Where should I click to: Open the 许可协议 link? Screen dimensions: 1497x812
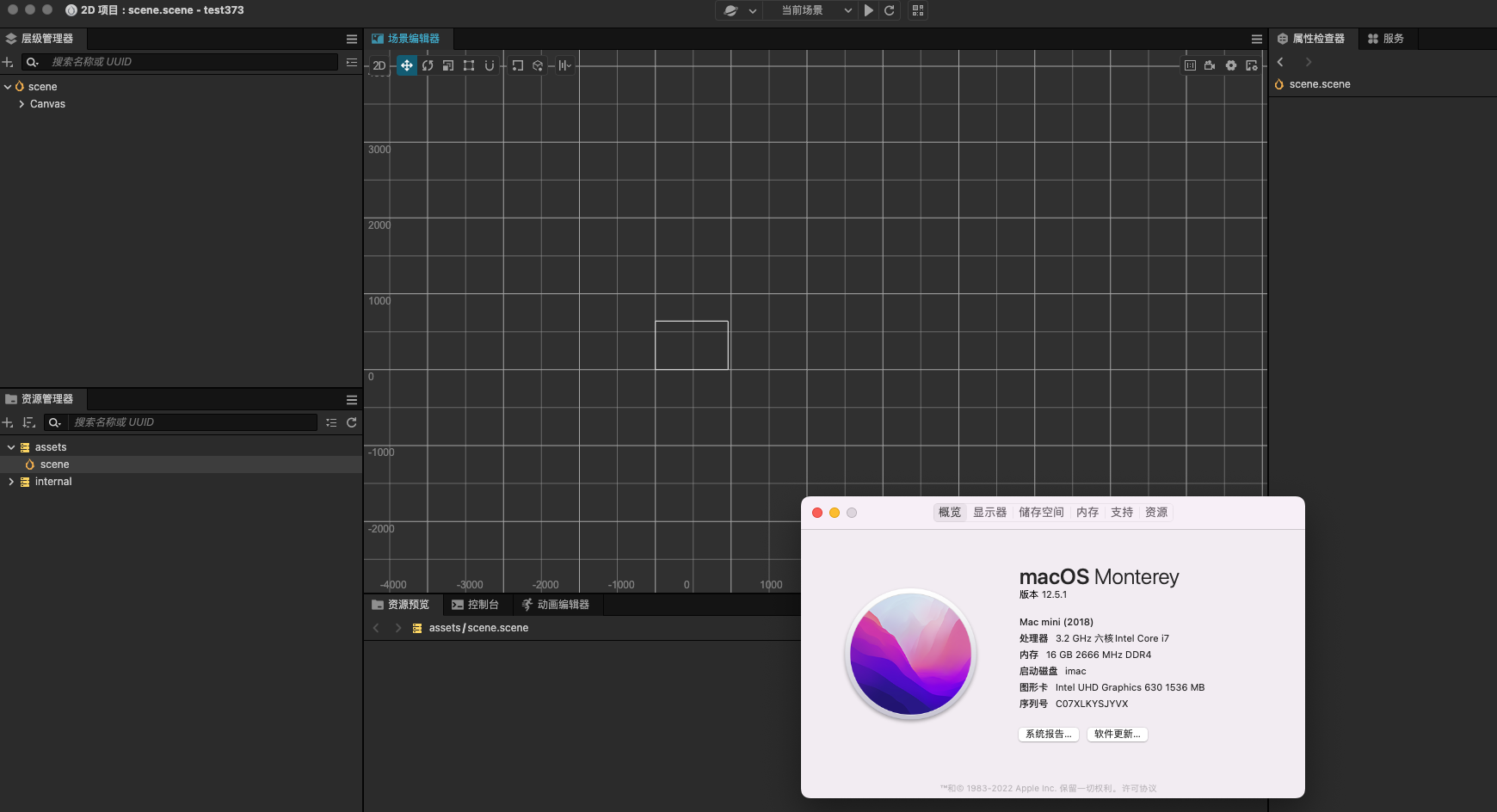pyautogui.click(x=1139, y=789)
